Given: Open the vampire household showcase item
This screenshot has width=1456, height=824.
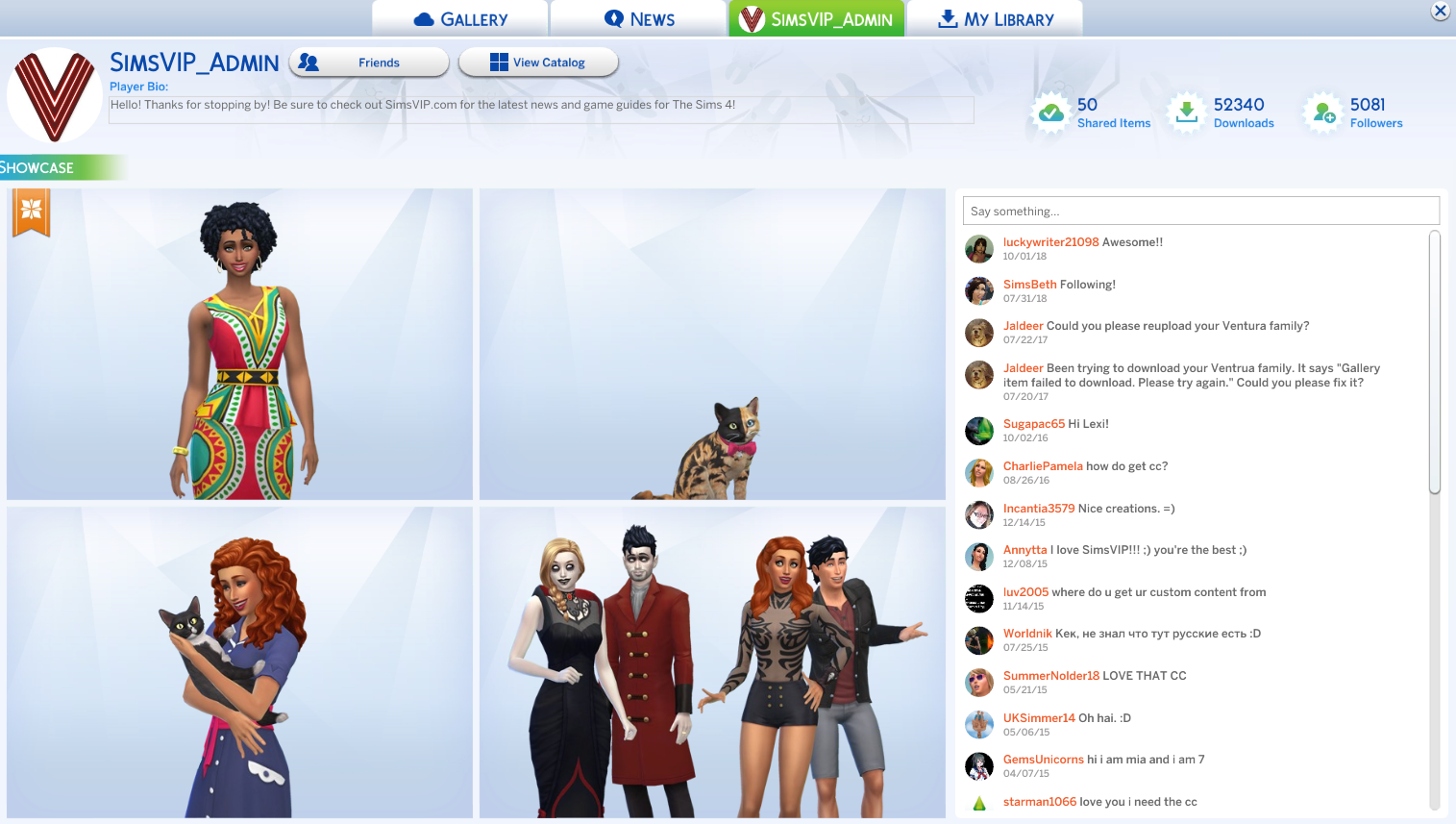Looking at the screenshot, I should (712, 662).
